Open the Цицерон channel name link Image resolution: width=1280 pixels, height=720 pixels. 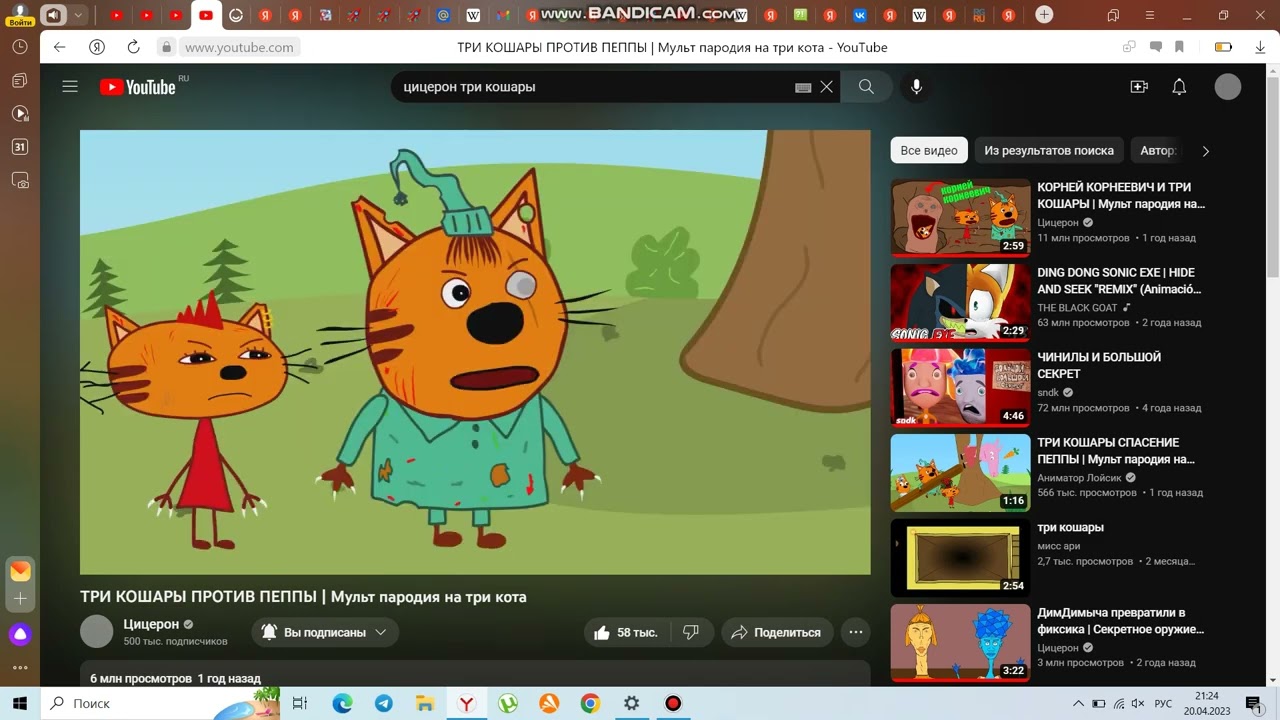[x=151, y=624]
